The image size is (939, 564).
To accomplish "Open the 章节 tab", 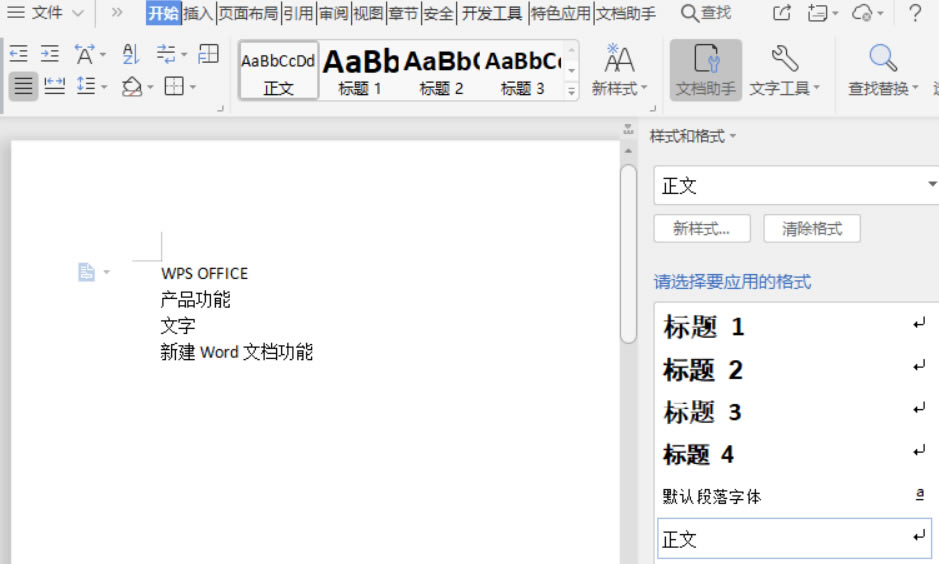I will coord(403,13).
